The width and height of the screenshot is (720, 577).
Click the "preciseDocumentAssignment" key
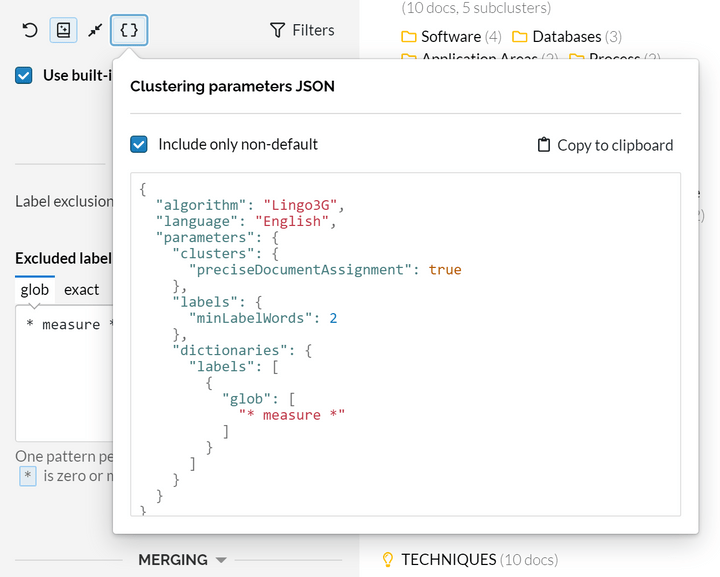(x=300, y=269)
